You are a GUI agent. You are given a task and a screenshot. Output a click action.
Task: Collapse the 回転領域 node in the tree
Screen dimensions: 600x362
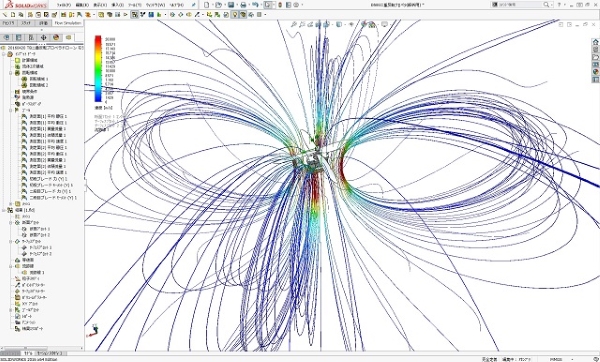pyautogui.click(x=11, y=73)
